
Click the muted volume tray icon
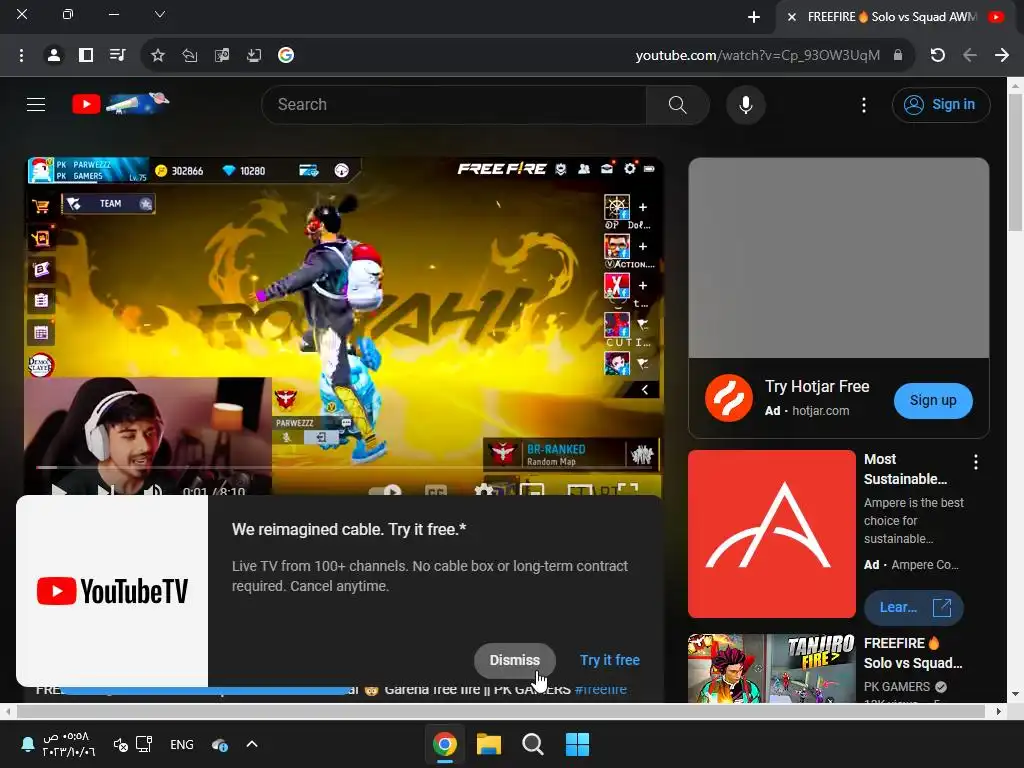tap(121, 744)
